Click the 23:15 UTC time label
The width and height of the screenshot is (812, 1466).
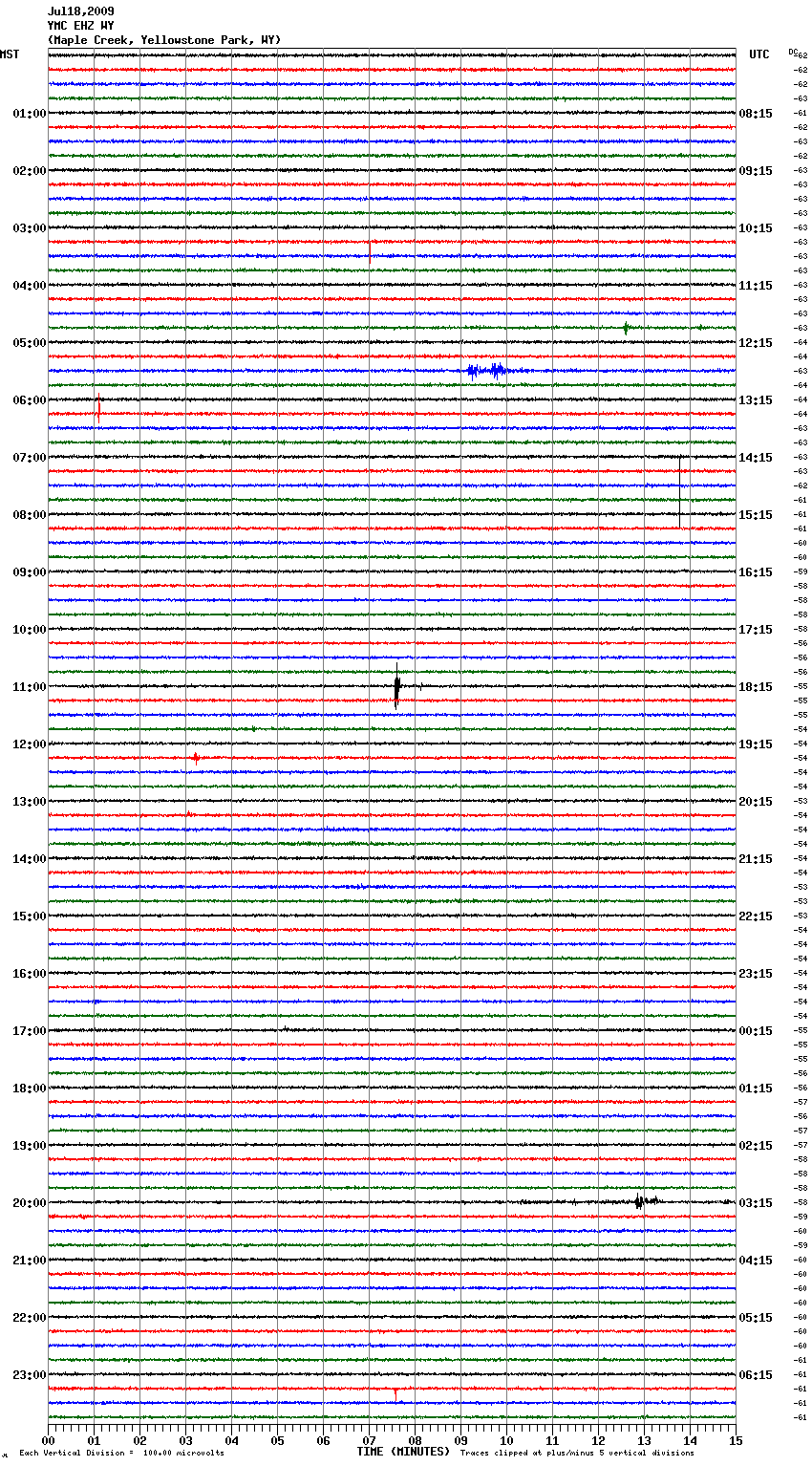click(x=756, y=974)
